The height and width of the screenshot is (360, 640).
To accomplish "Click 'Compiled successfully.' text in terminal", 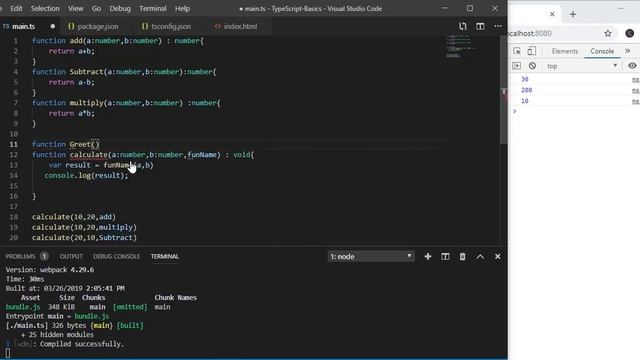I will pyautogui.click(x=82, y=344).
